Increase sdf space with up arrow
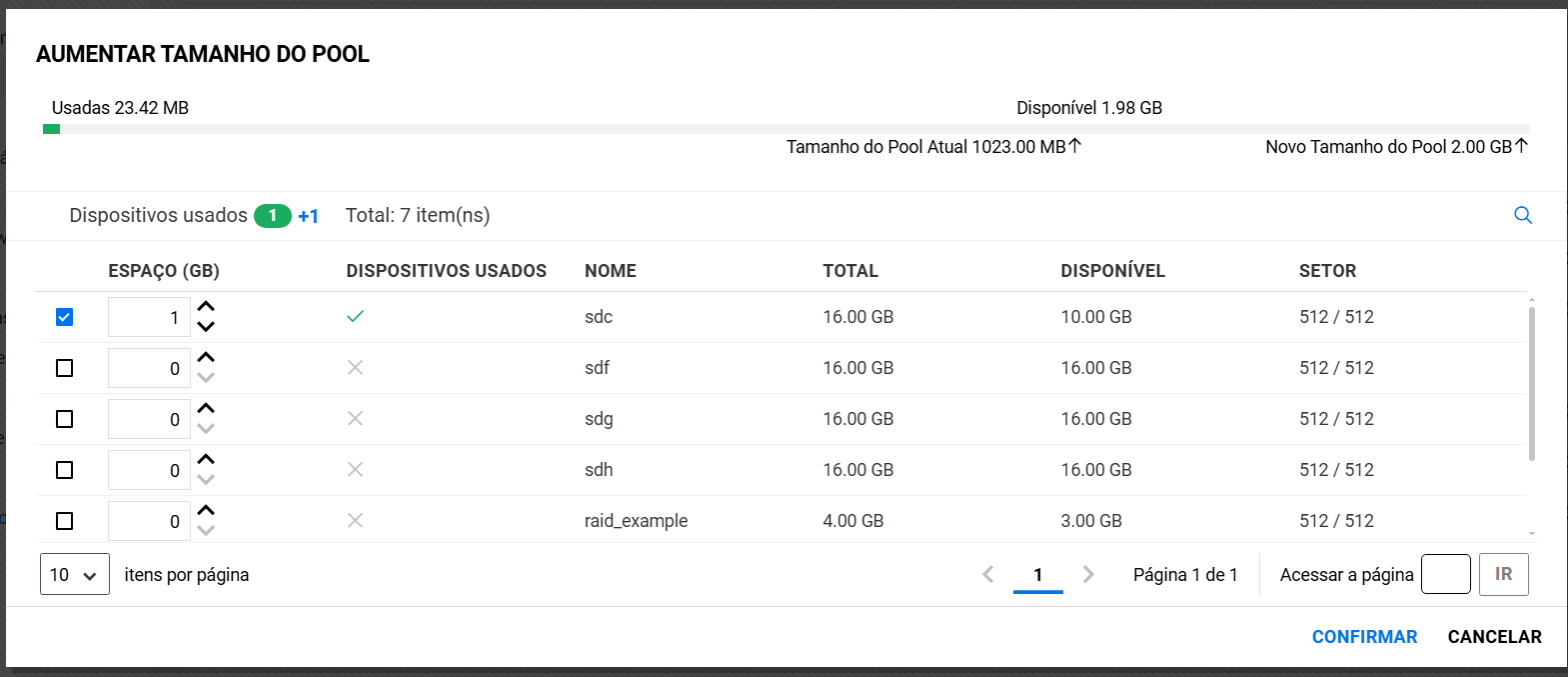The height and width of the screenshot is (677, 1568). tap(206, 358)
